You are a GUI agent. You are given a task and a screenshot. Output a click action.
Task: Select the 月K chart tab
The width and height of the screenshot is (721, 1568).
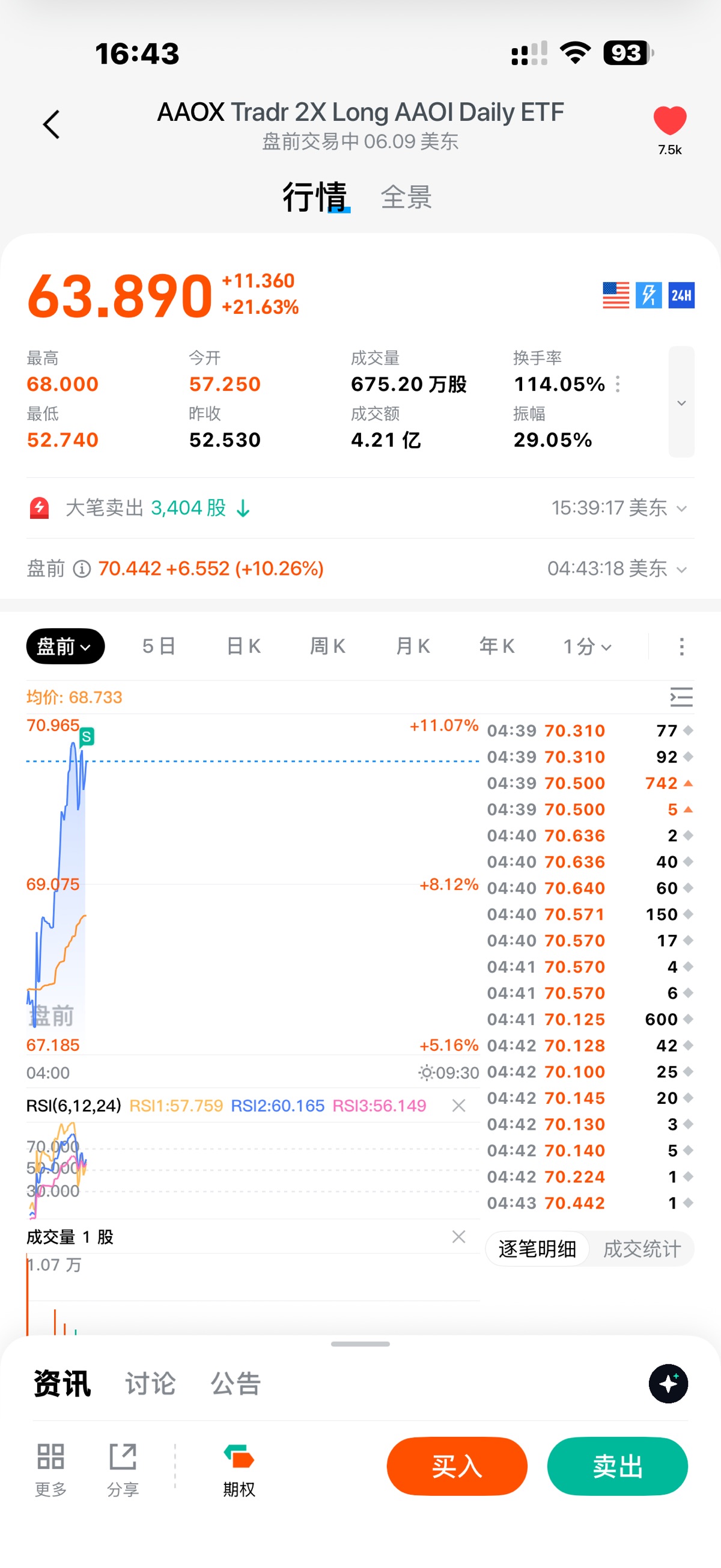(413, 646)
